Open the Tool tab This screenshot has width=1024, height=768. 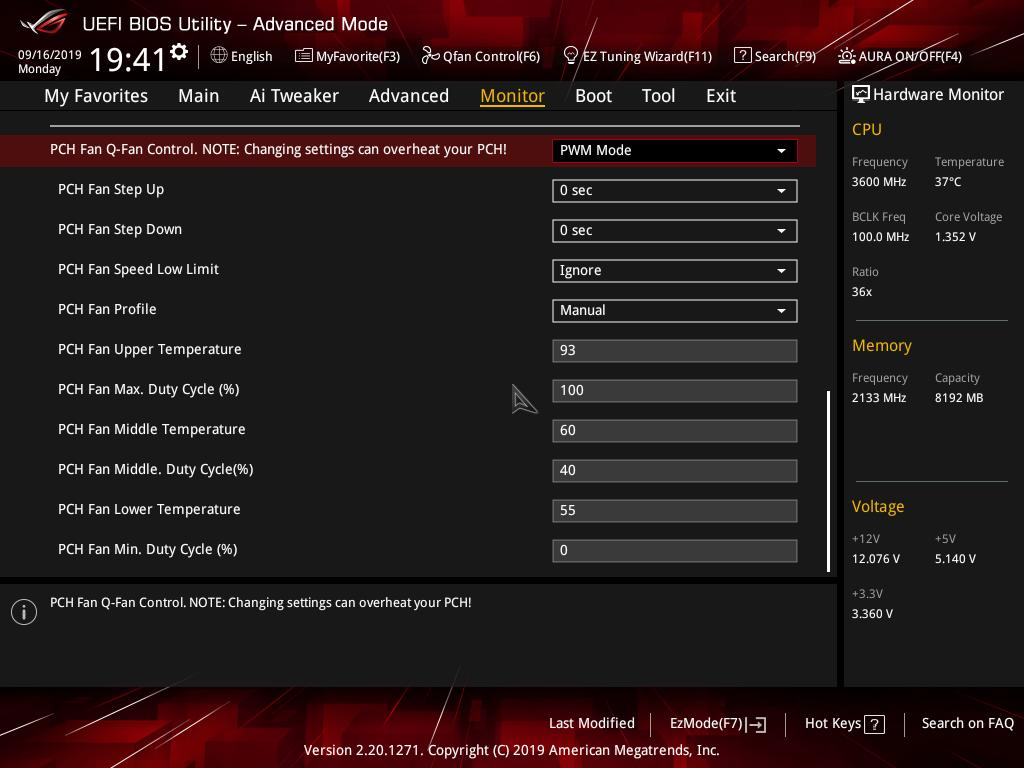tap(658, 96)
